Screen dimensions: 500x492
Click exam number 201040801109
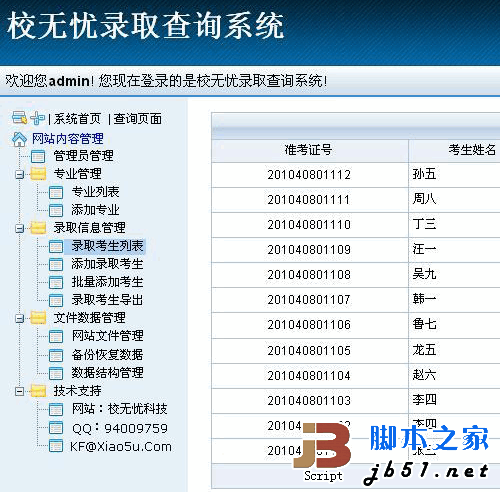coord(309,250)
